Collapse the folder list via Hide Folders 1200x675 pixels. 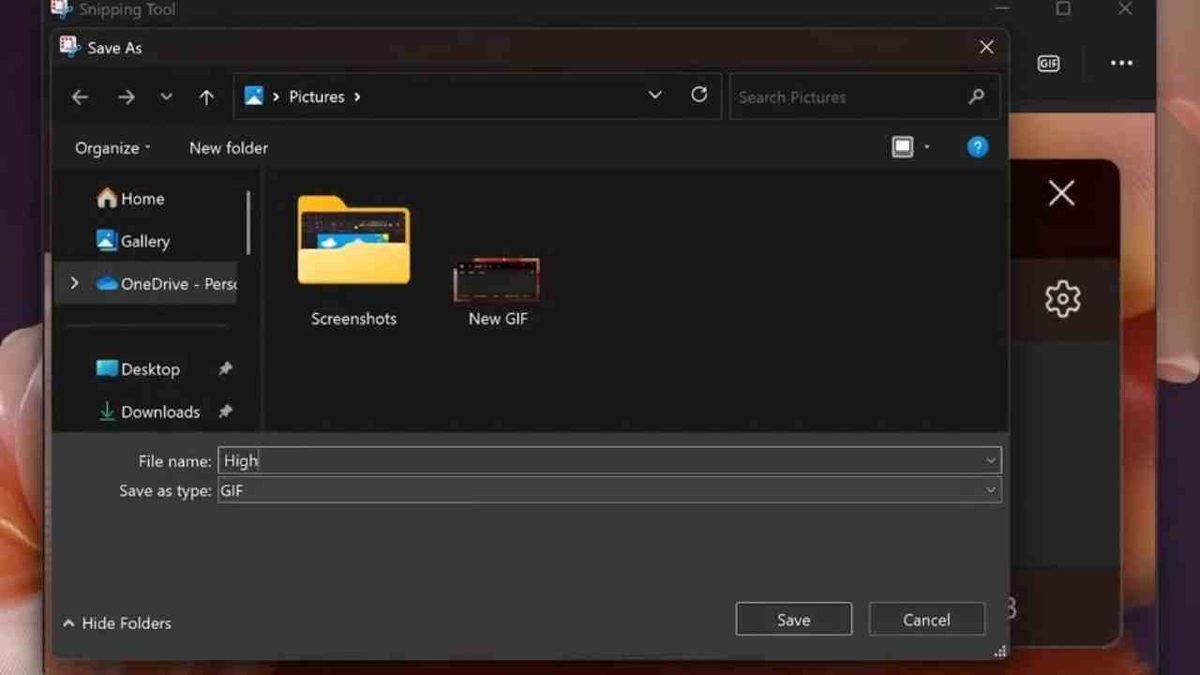coord(115,623)
